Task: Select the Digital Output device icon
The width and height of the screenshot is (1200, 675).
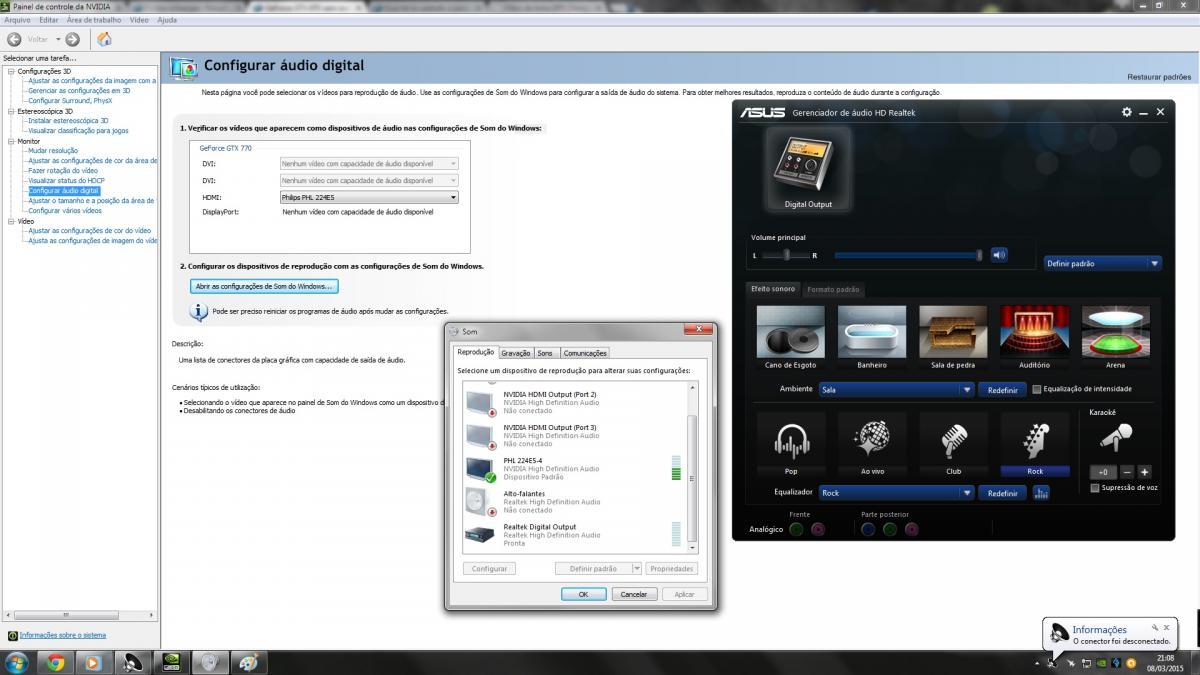Action: coord(808,166)
